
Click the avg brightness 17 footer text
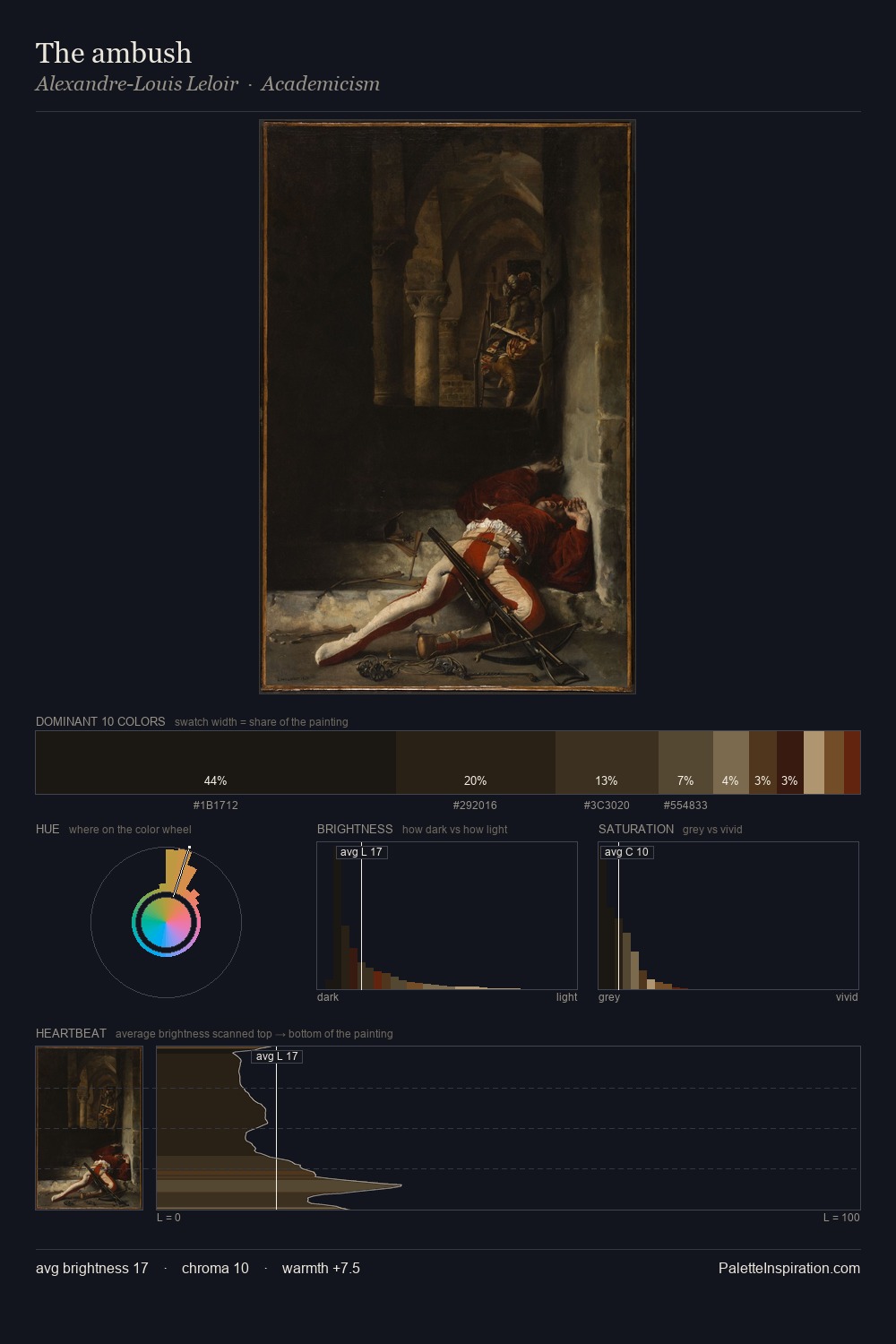pyautogui.click(x=92, y=1268)
